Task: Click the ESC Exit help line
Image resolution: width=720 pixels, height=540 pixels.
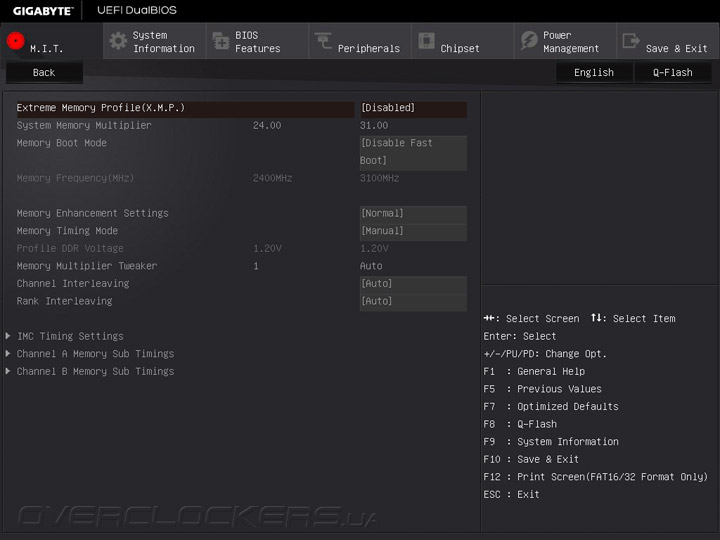Action: [x=512, y=495]
